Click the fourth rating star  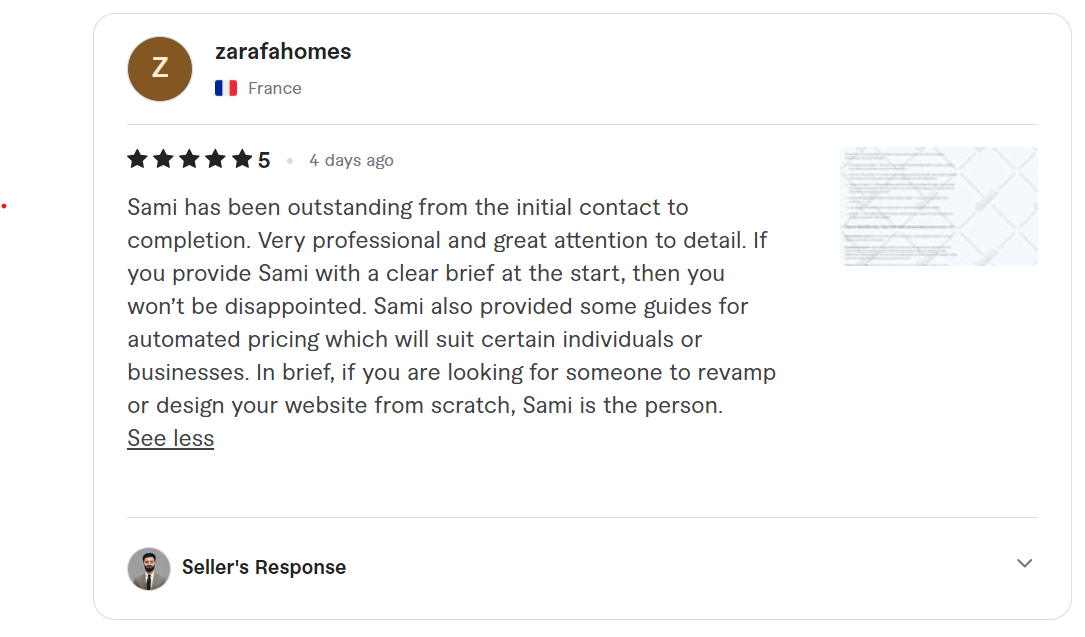(x=216, y=159)
